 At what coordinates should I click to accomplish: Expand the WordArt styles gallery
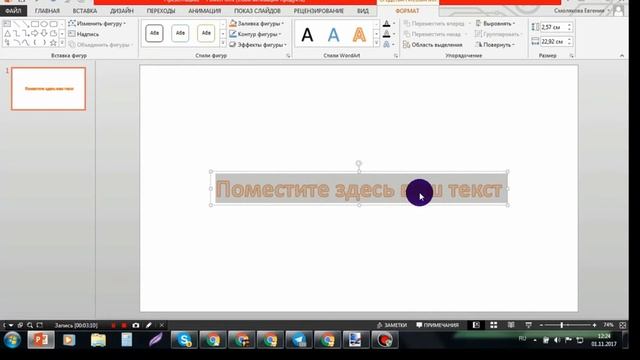click(x=376, y=43)
